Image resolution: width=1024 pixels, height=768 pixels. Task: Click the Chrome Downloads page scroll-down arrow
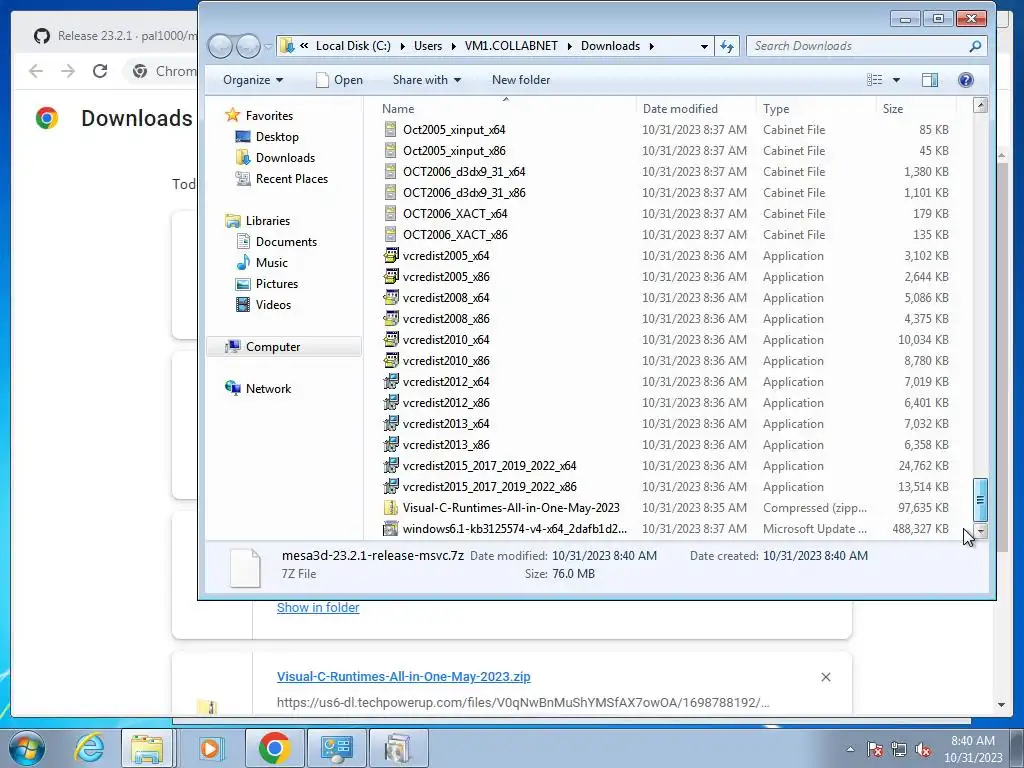click(x=1002, y=705)
